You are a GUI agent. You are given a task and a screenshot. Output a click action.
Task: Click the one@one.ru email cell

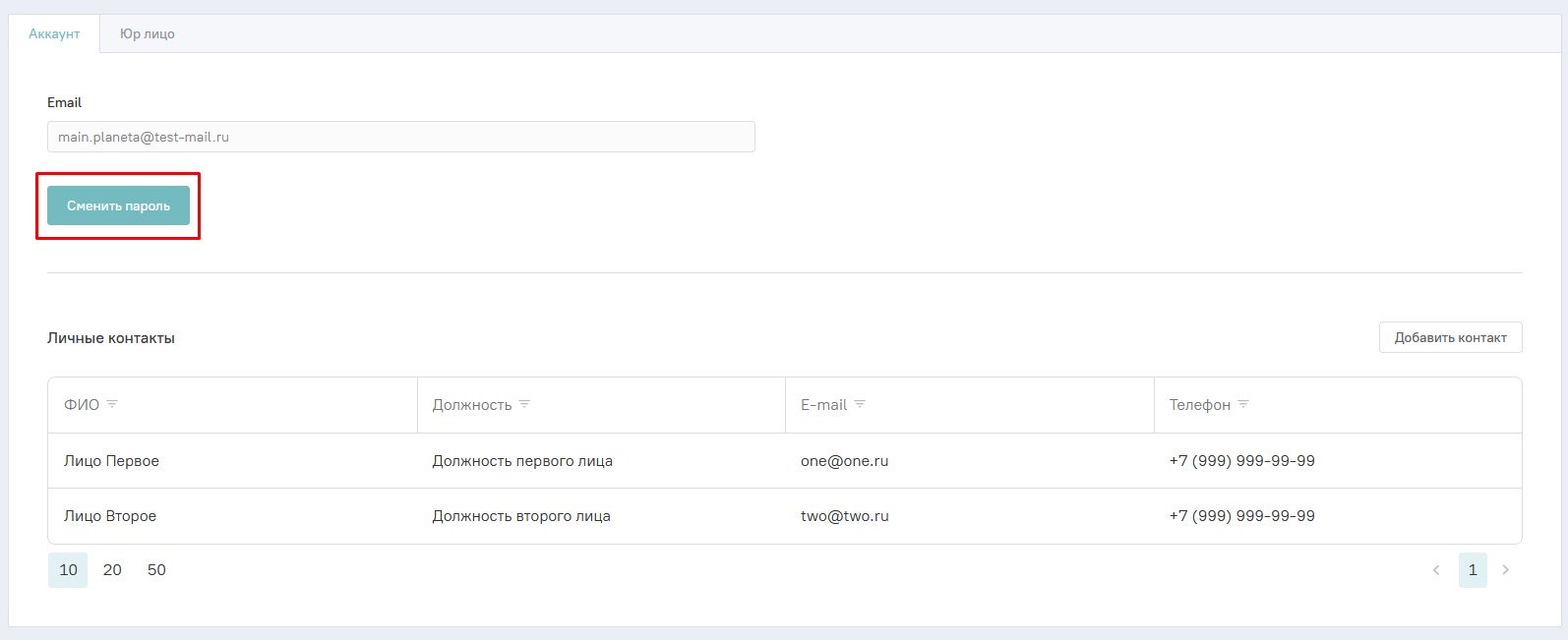click(844, 461)
